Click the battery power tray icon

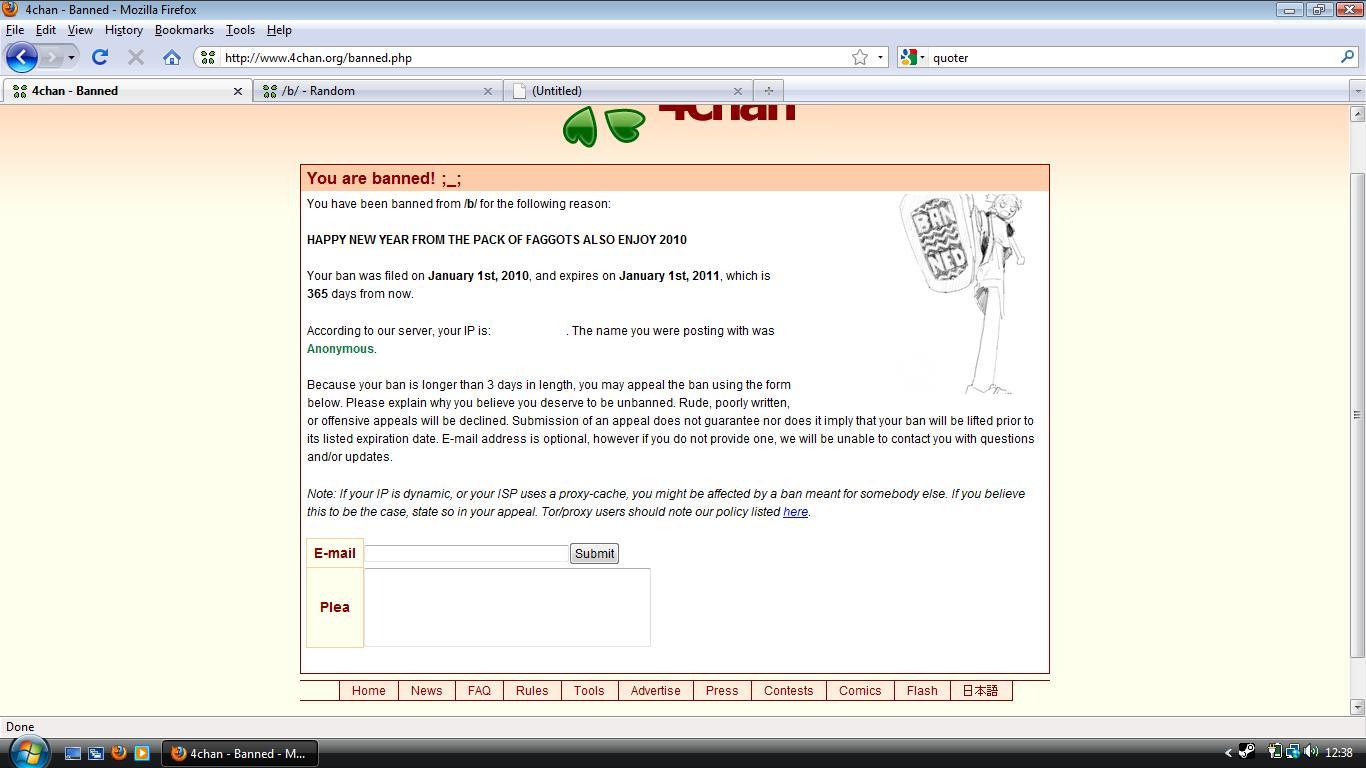[1275, 752]
